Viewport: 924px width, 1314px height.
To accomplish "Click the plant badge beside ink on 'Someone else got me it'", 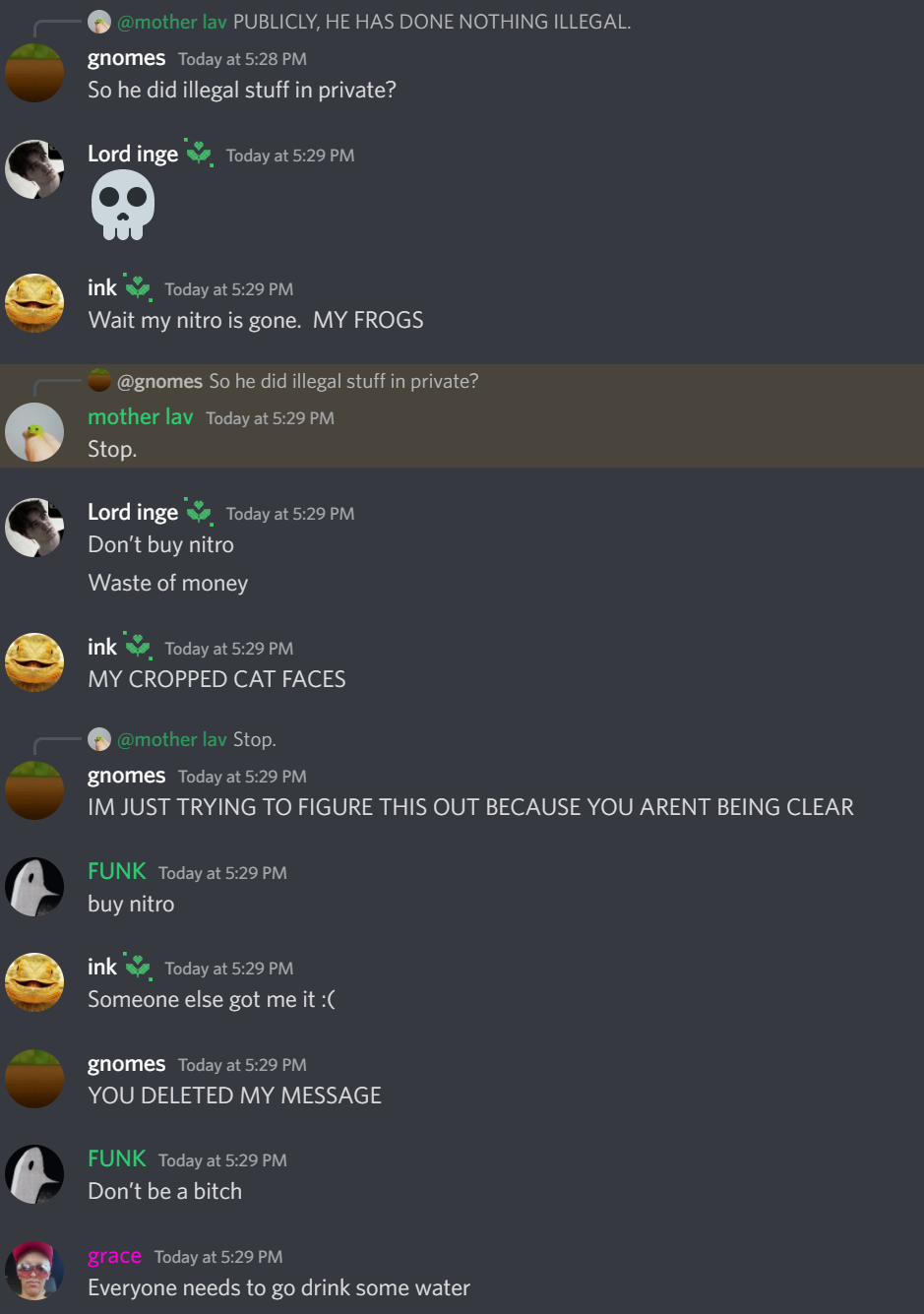I will point(138,967).
